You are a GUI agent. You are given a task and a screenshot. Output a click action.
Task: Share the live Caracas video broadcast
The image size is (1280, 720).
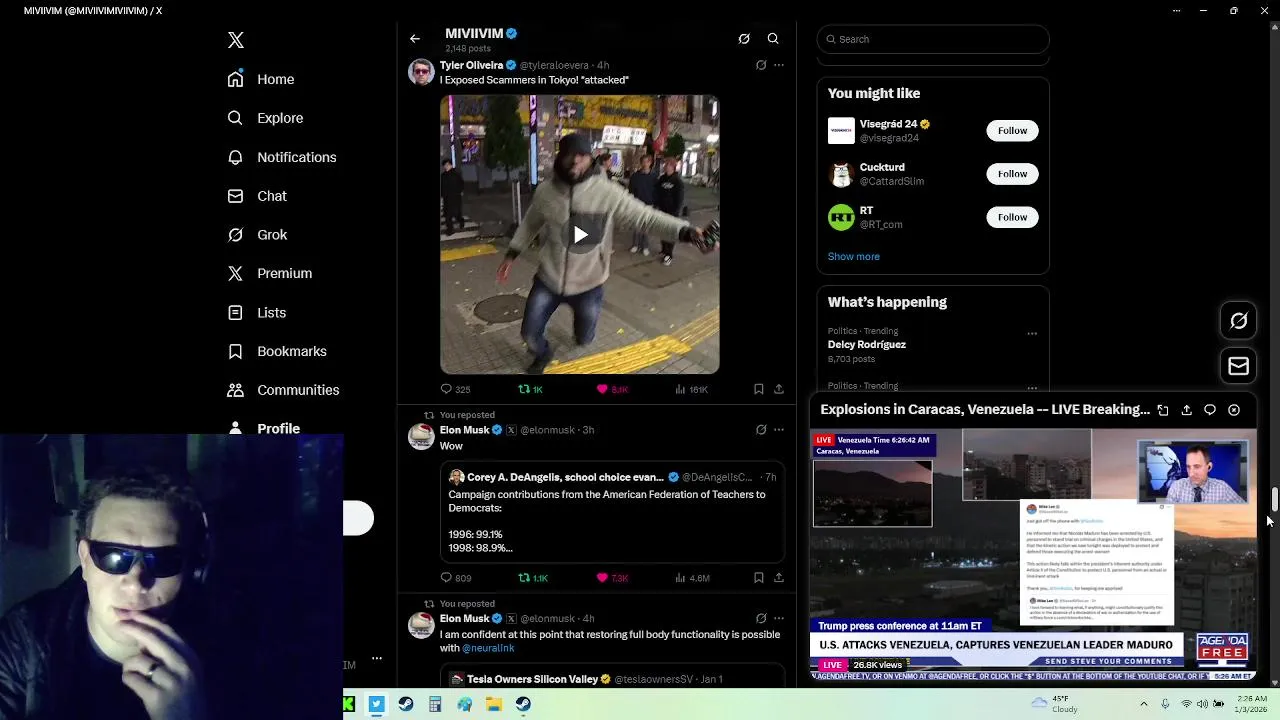[x=1187, y=410]
